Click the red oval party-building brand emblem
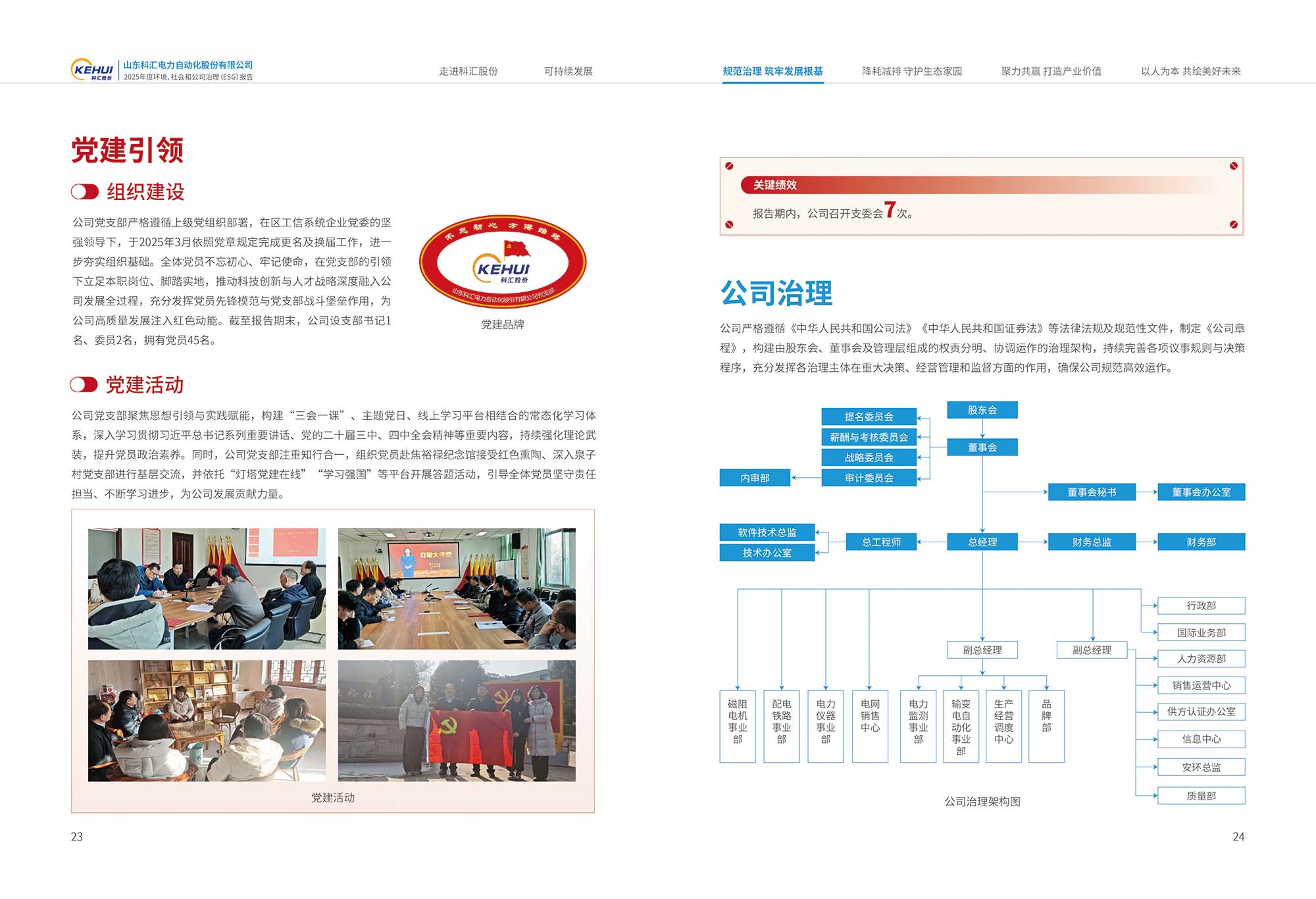 (x=503, y=263)
